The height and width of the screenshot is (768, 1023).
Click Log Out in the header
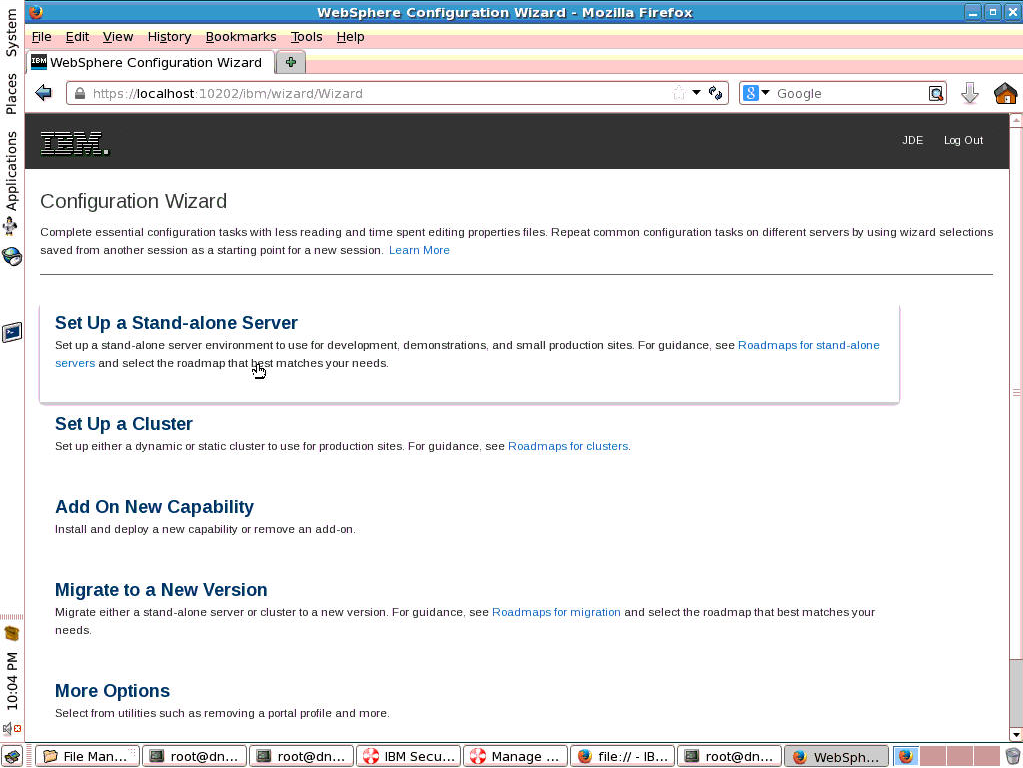963,140
